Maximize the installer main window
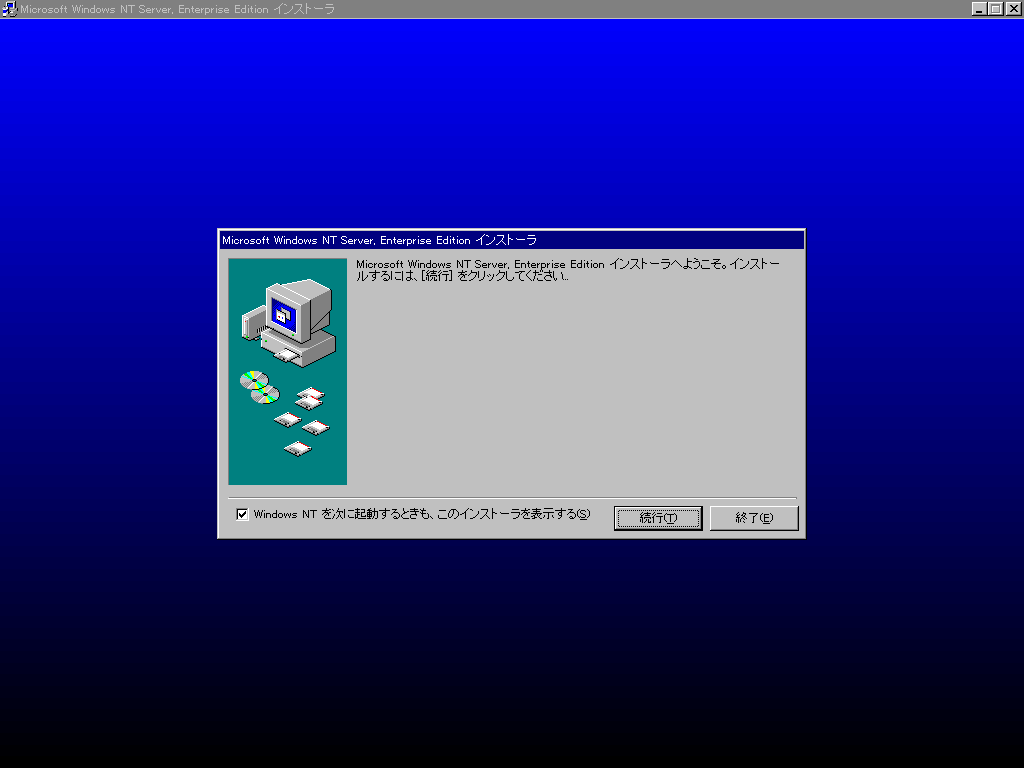This screenshot has height=768, width=1024. pos(995,9)
